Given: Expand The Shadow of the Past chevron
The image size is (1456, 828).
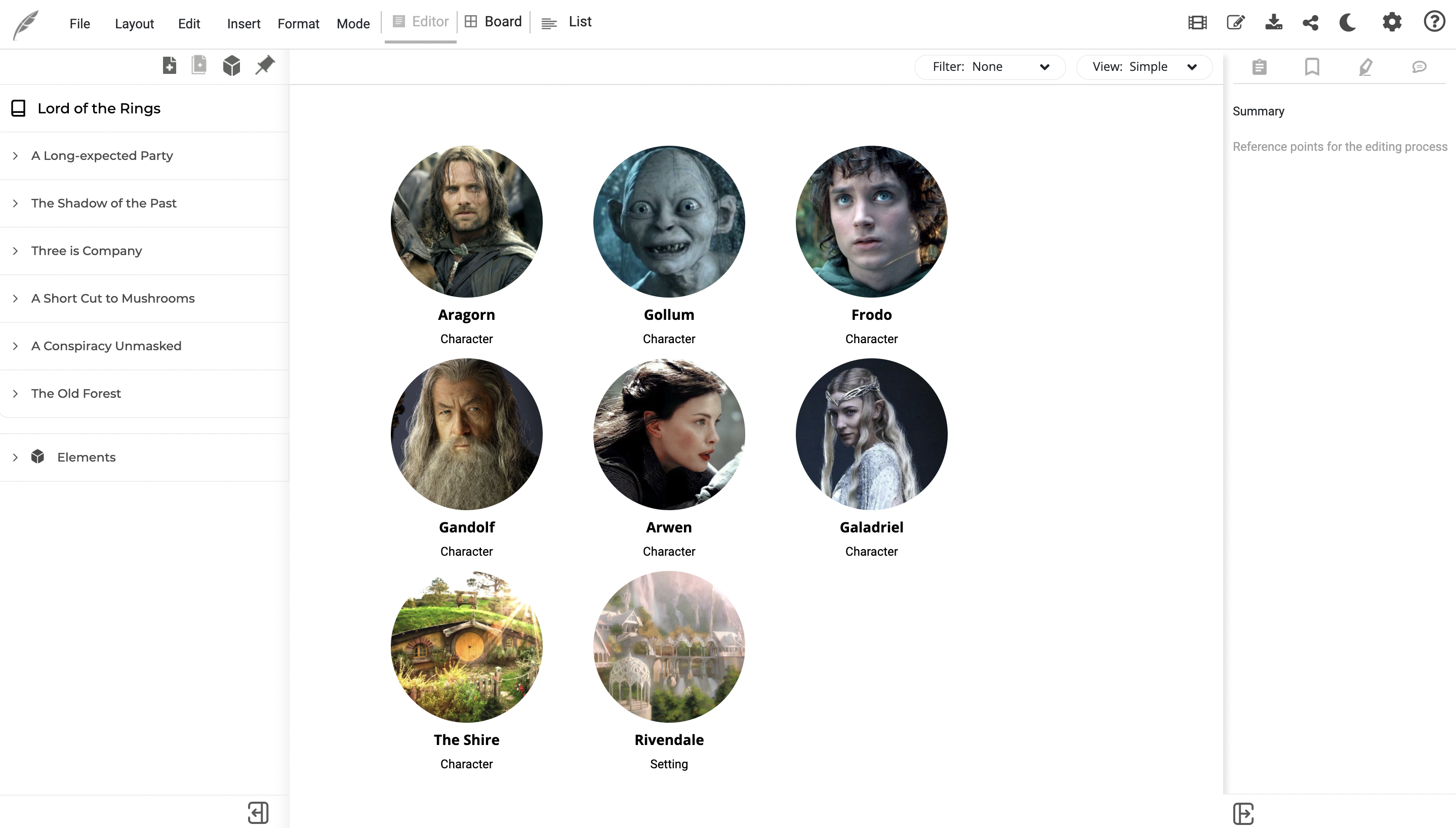Looking at the screenshot, I should (x=15, y=203).
